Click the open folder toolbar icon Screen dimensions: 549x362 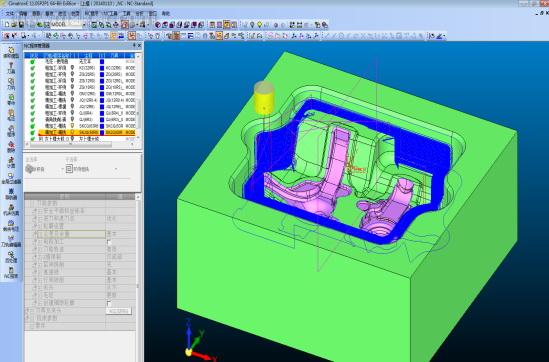(14, 25)
